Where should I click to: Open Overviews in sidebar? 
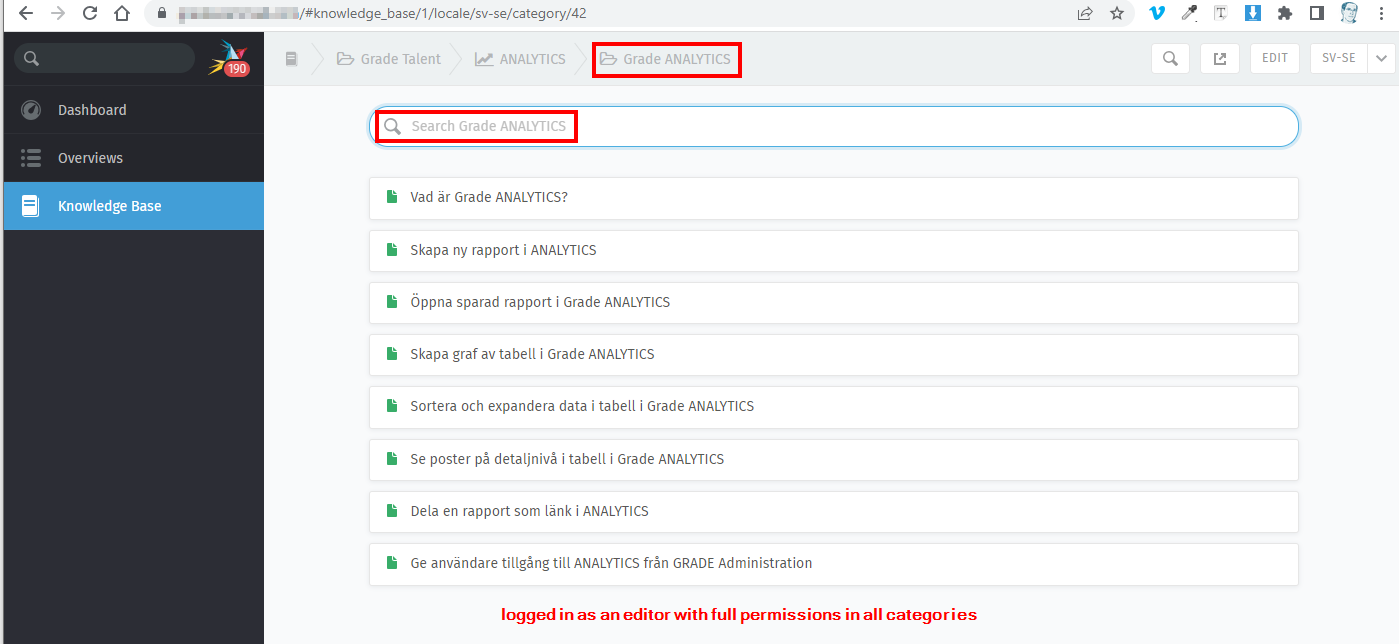pyautogui.click(x=134, y=158)
